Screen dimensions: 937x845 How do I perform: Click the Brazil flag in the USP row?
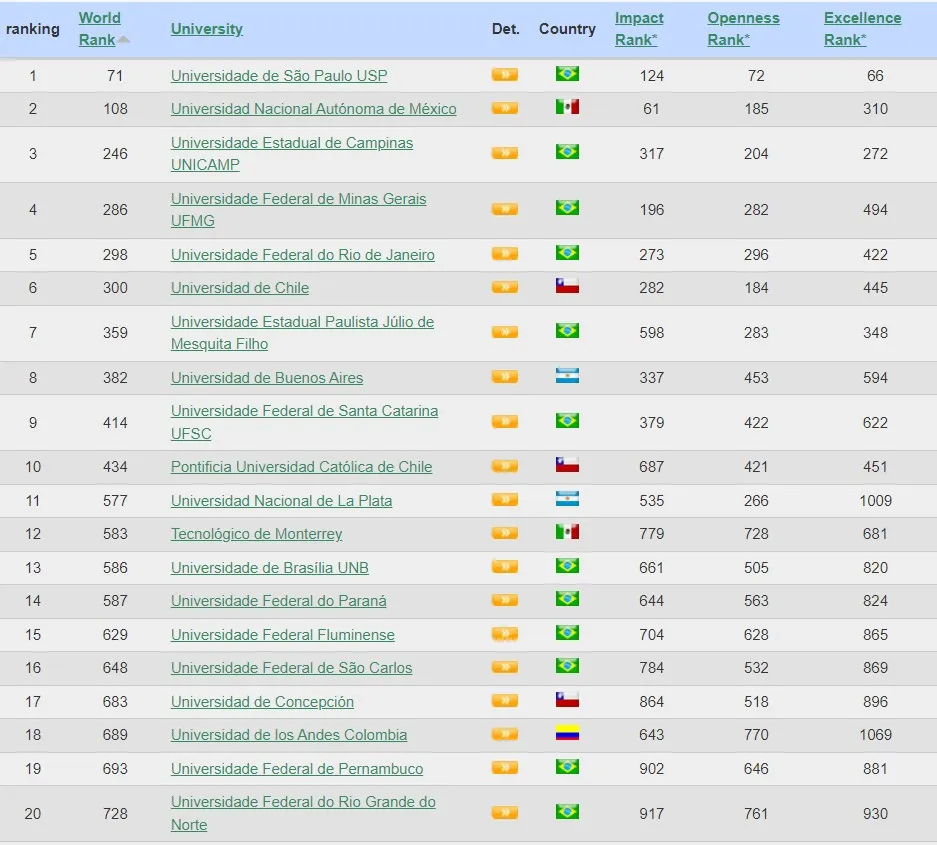(567, 74)
